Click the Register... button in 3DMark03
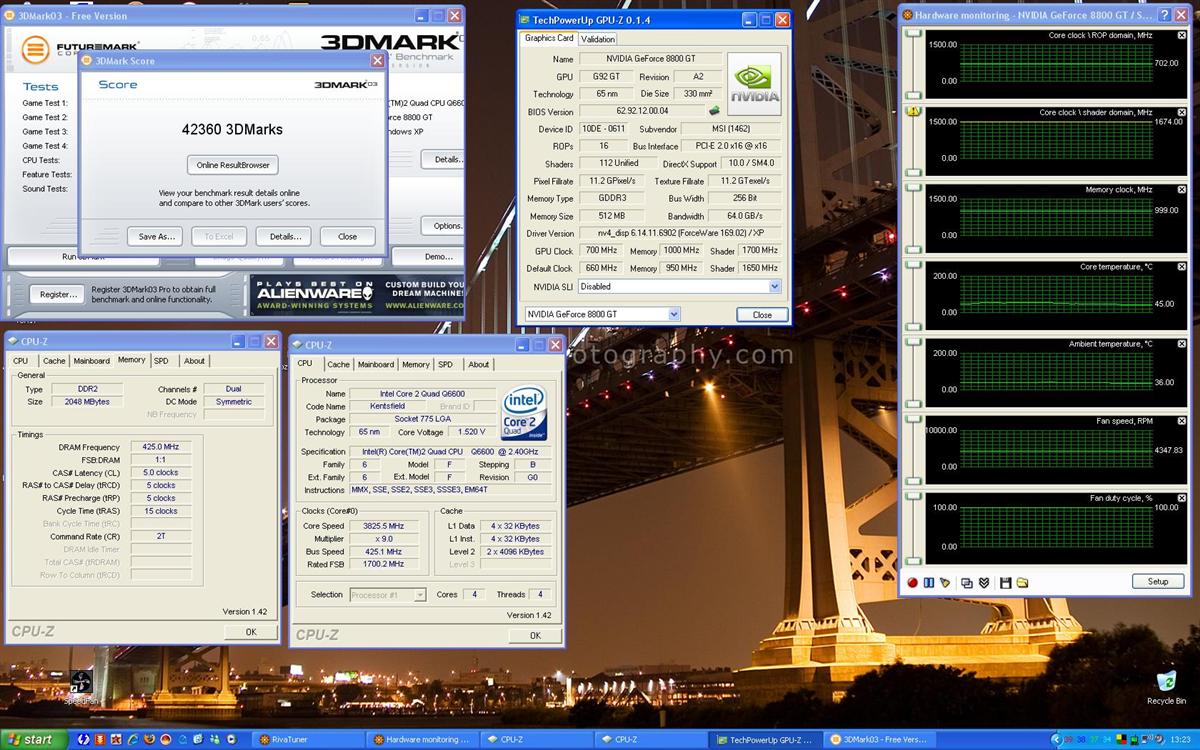Screen dimensions: 1200x750 coord(58,295)
